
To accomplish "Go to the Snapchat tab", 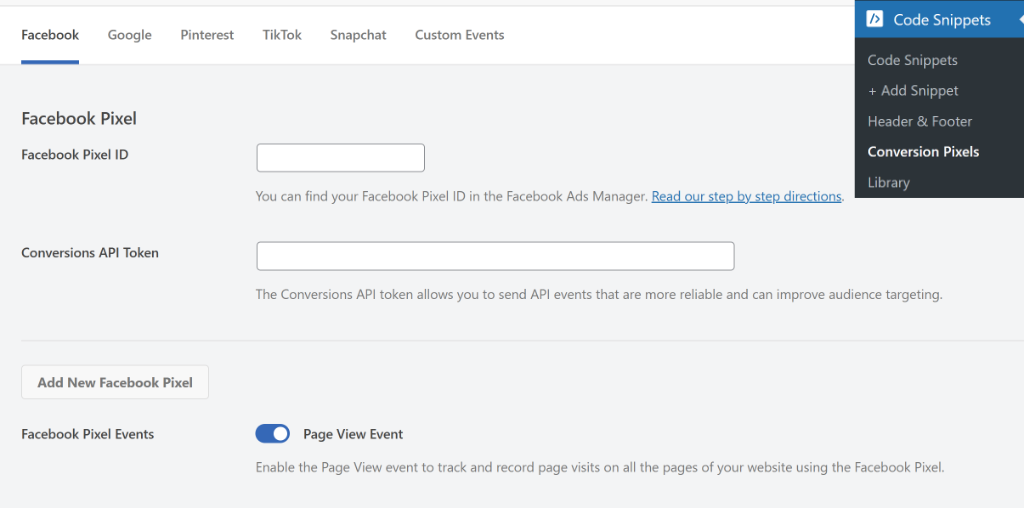I will [x=358, y=35].
